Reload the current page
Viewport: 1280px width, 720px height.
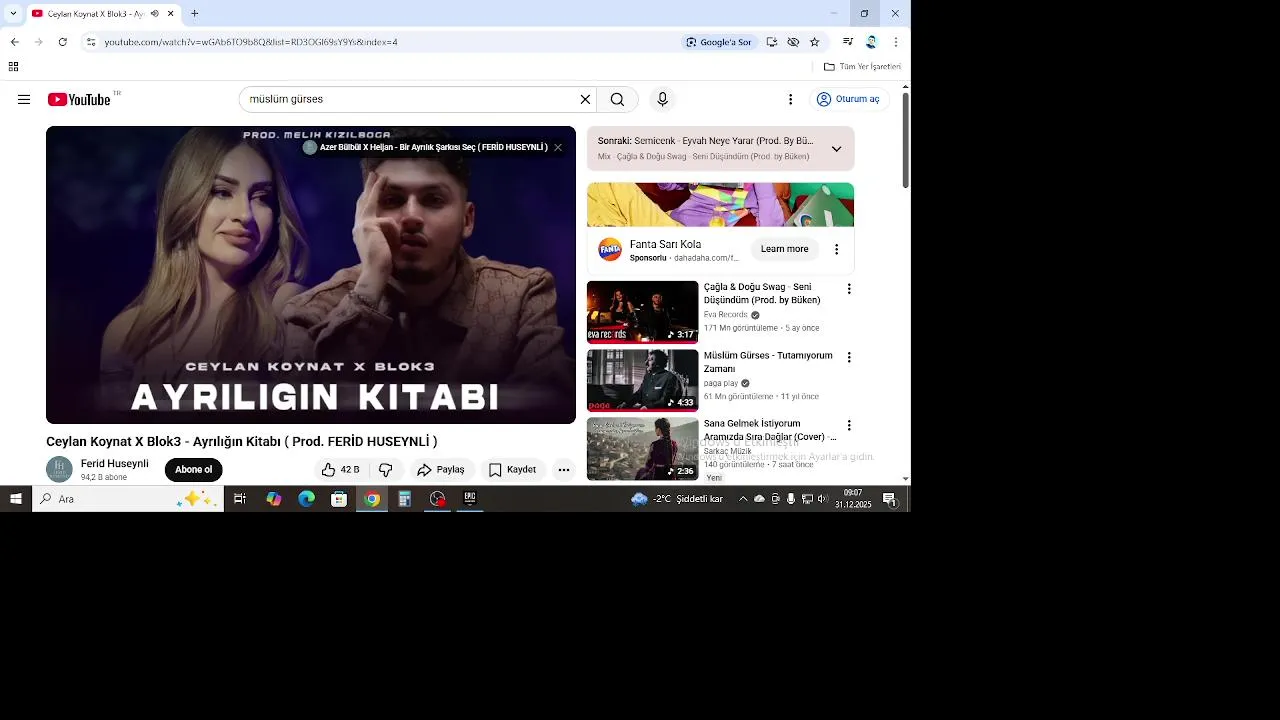tap(62, 42)
